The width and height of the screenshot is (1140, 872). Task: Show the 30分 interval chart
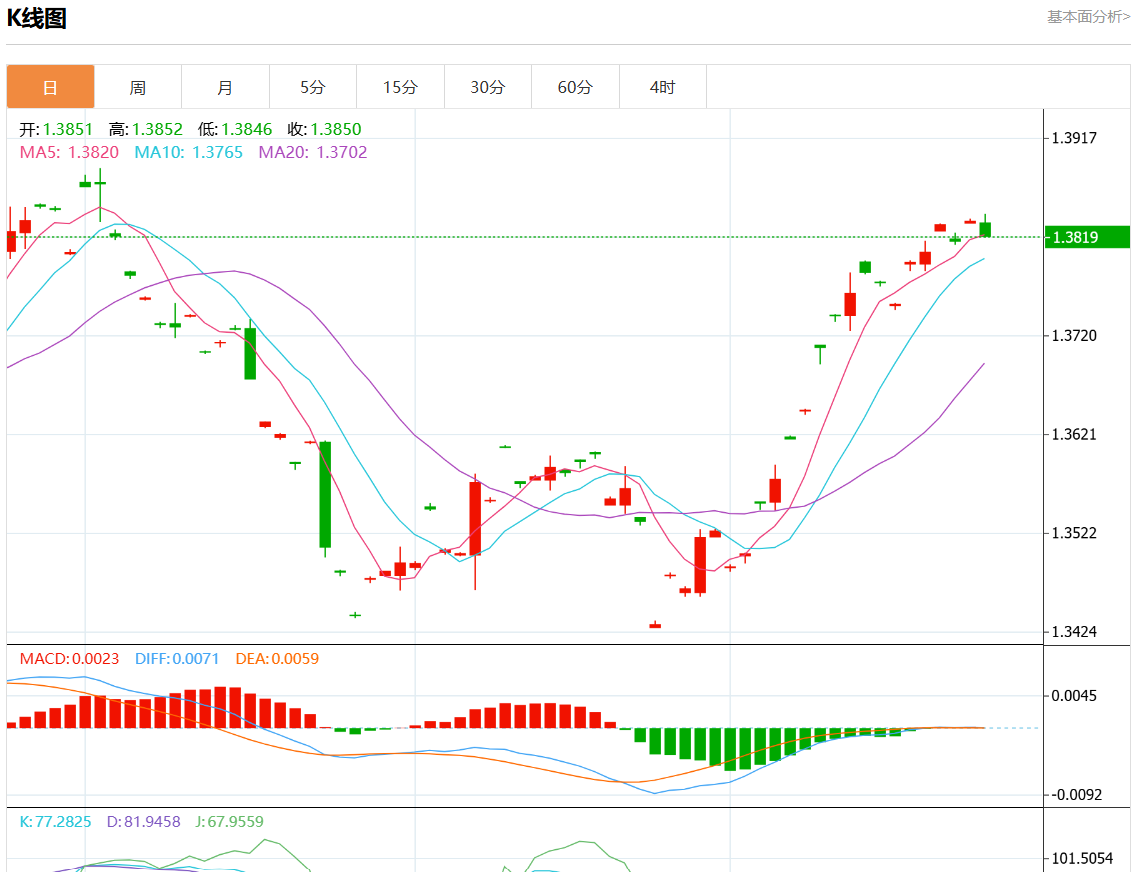pyautogui.click(x=488, y=87)
